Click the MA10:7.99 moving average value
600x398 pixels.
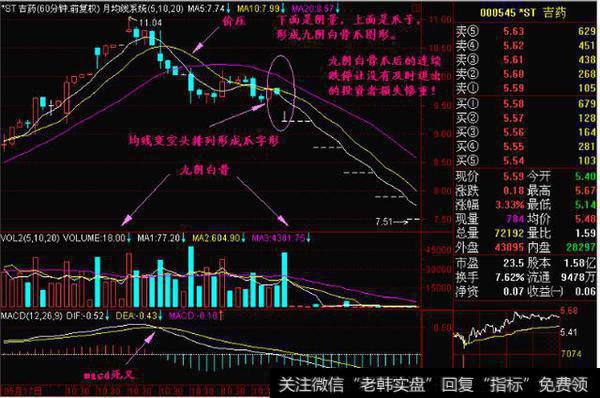258,9
